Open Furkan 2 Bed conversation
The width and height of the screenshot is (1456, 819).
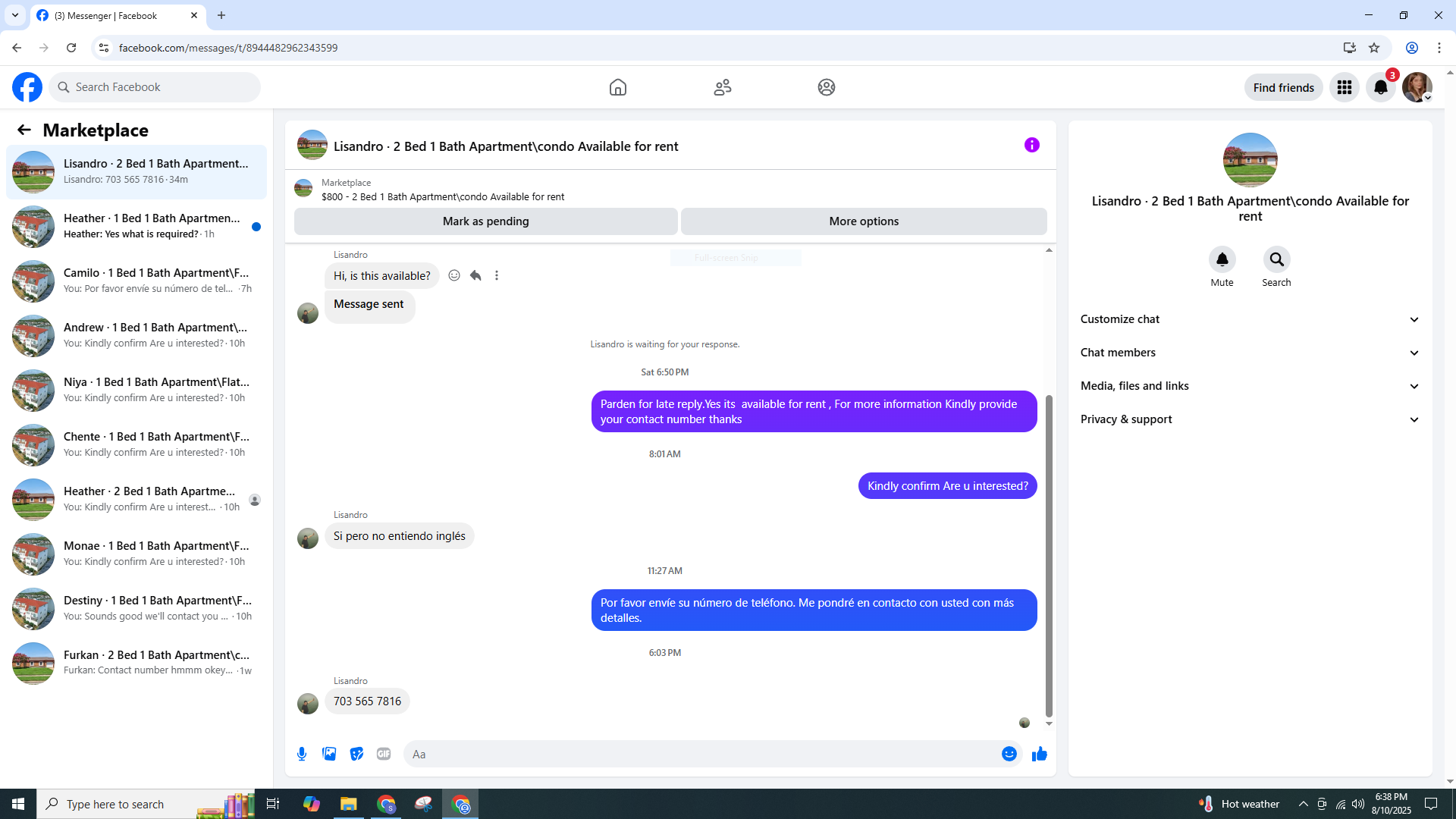pyautogui.click(x=136, y=663)
